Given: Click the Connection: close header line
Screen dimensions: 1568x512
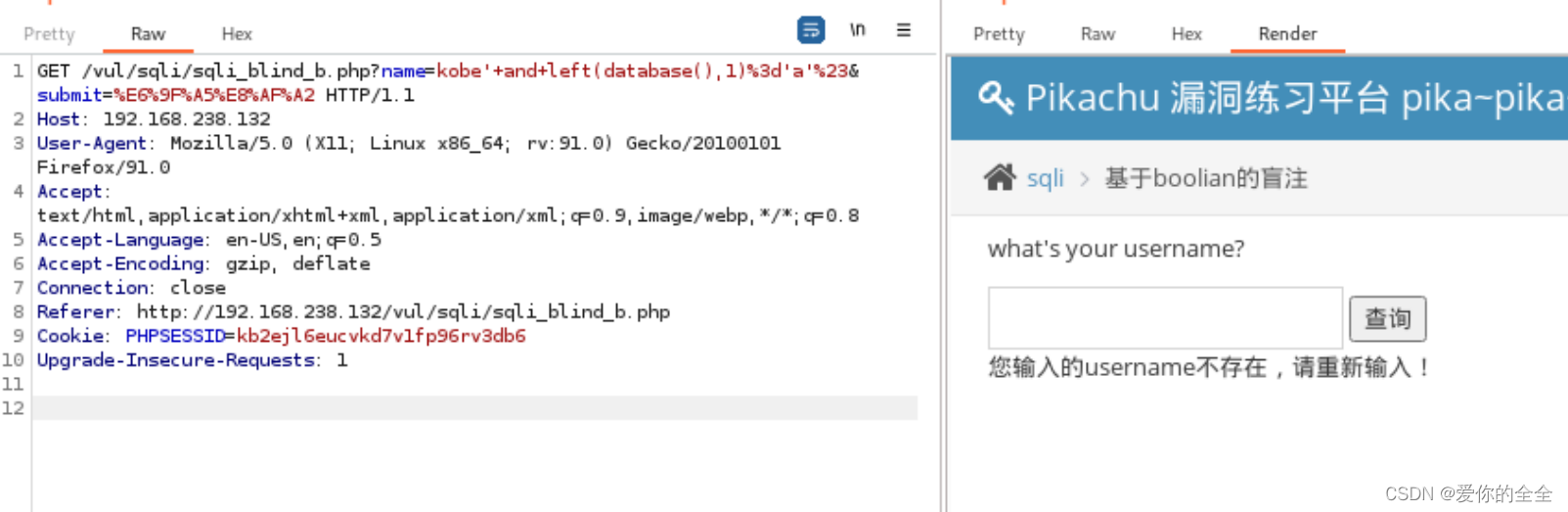Looking at the screenshot, I should tap(131, 287).
